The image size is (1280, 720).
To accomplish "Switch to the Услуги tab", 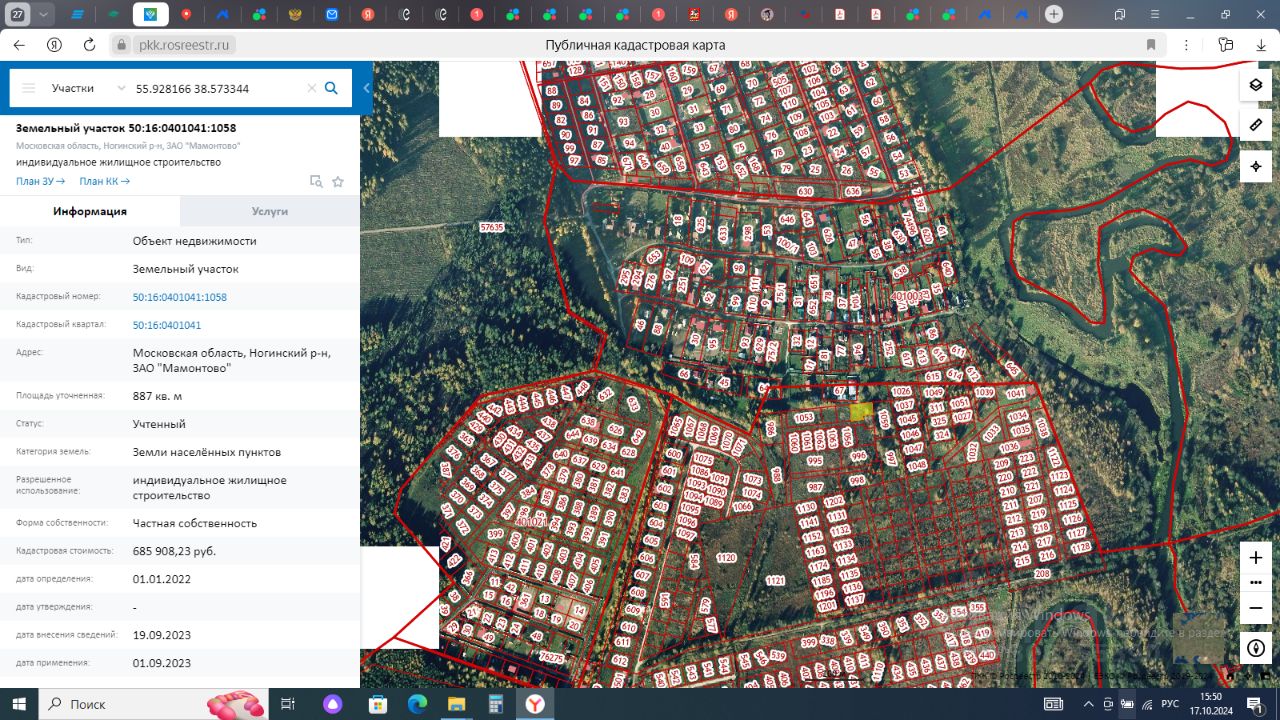I will [270, 211].
